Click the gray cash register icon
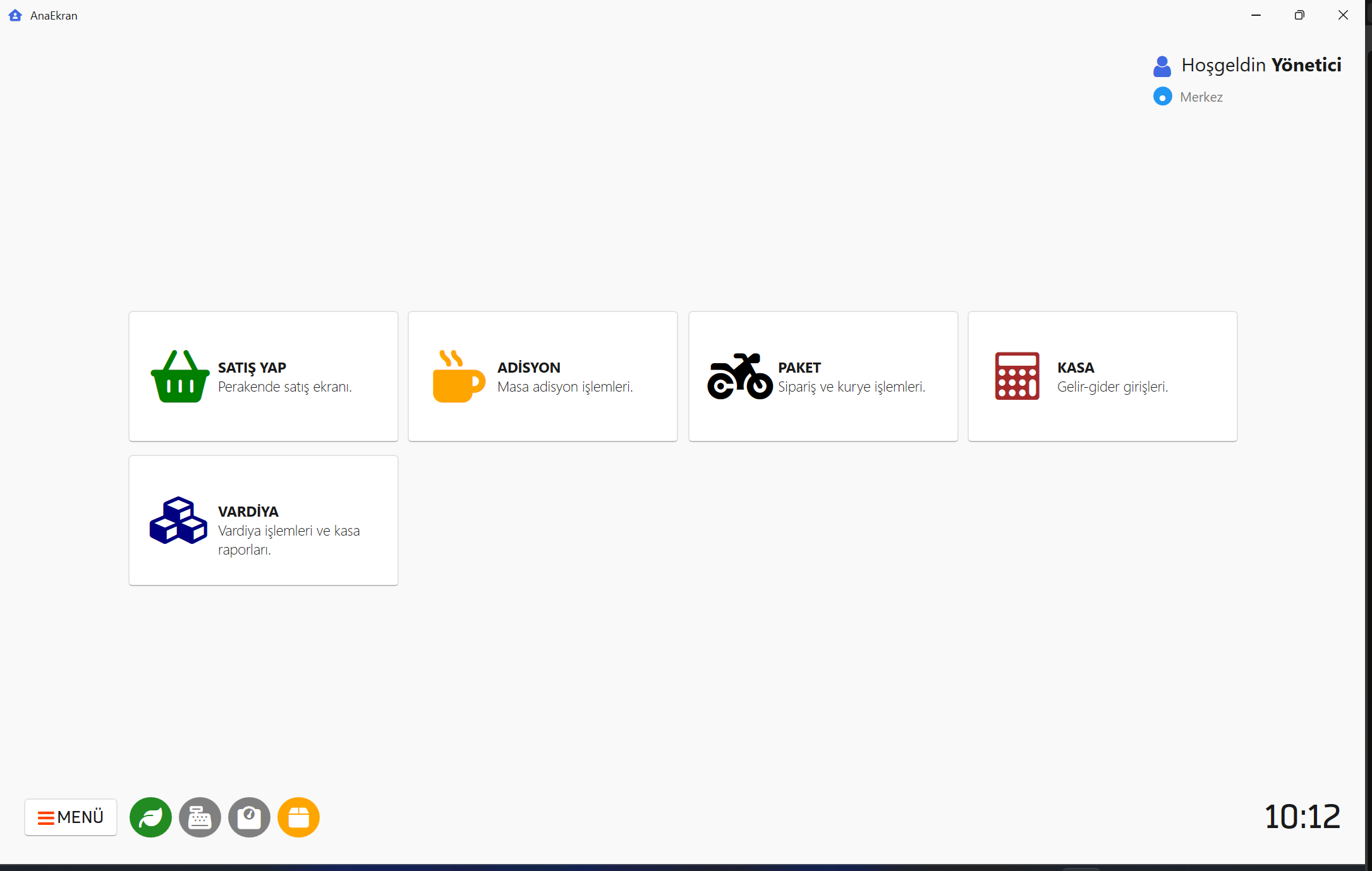1372x871 pixels. (x=200, y=817)
